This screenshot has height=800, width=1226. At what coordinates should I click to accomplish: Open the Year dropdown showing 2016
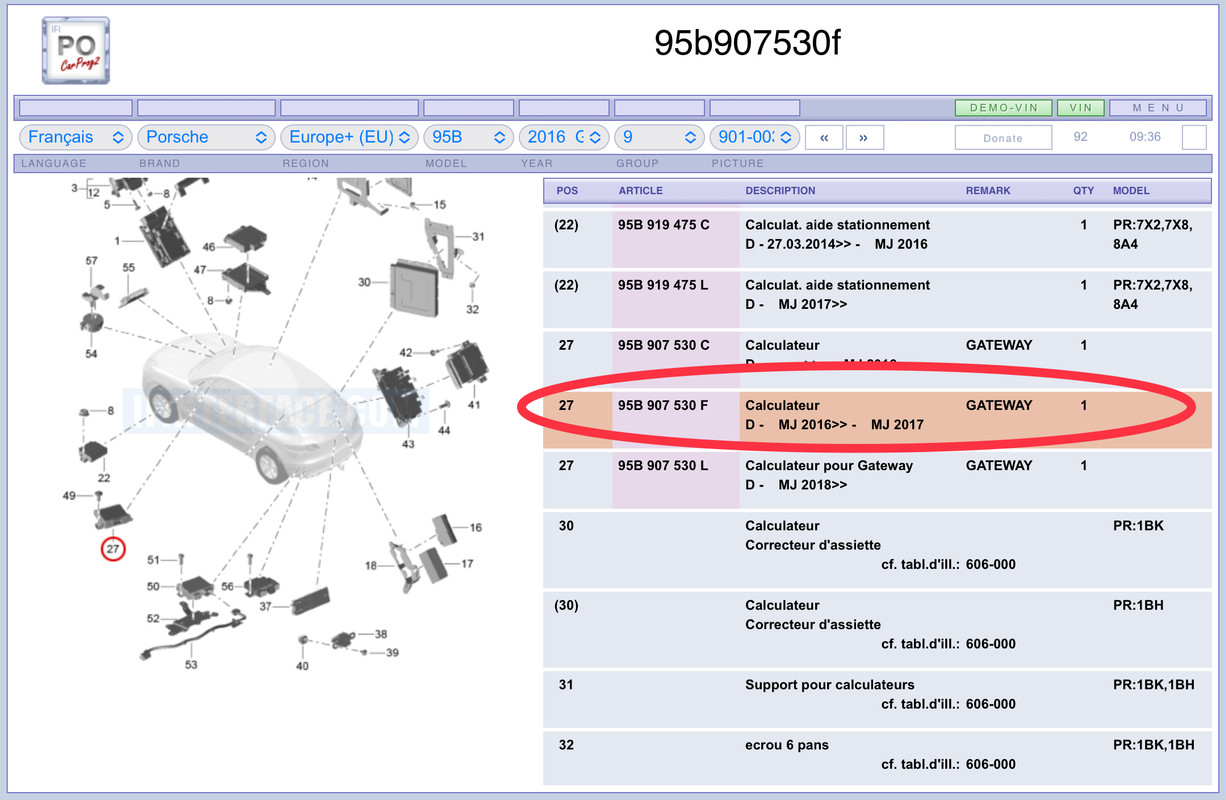coord(563,137)
